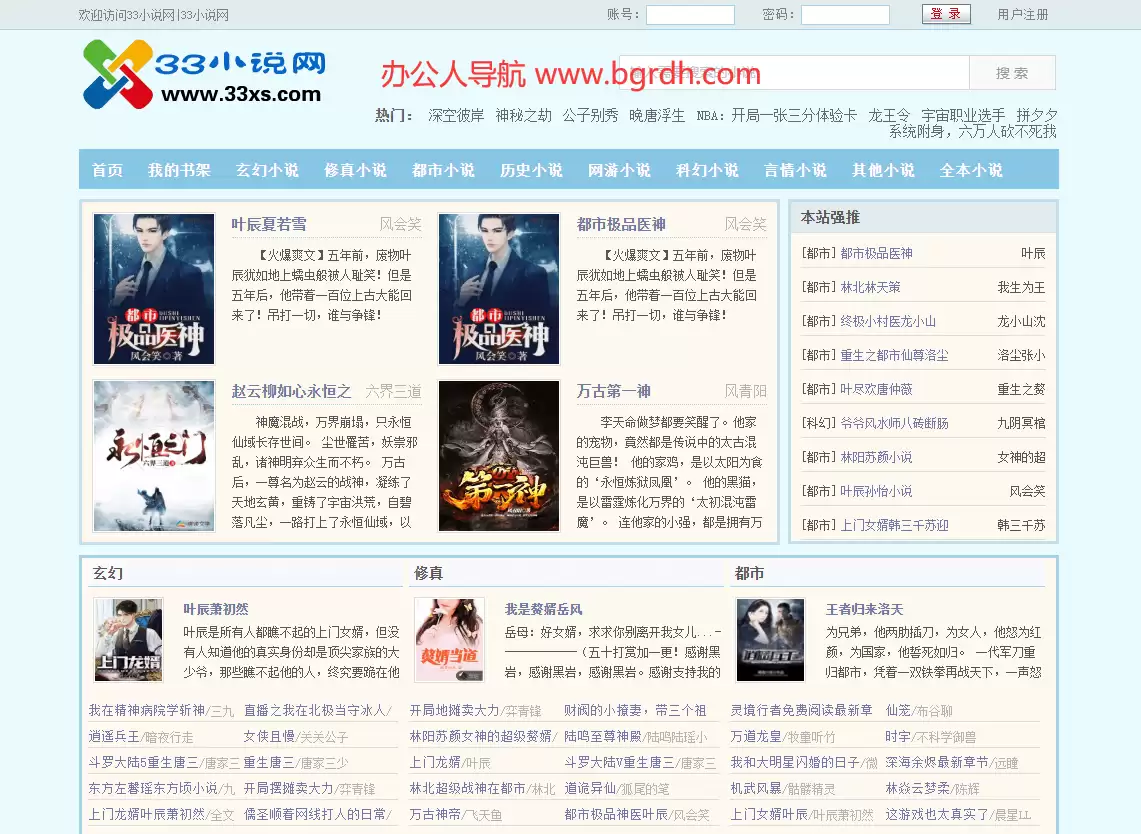Image resolution: width=1141 pixels, height=834 pixels.
Task: Open 机武风暴 link
Action: (x=756, y=788)
